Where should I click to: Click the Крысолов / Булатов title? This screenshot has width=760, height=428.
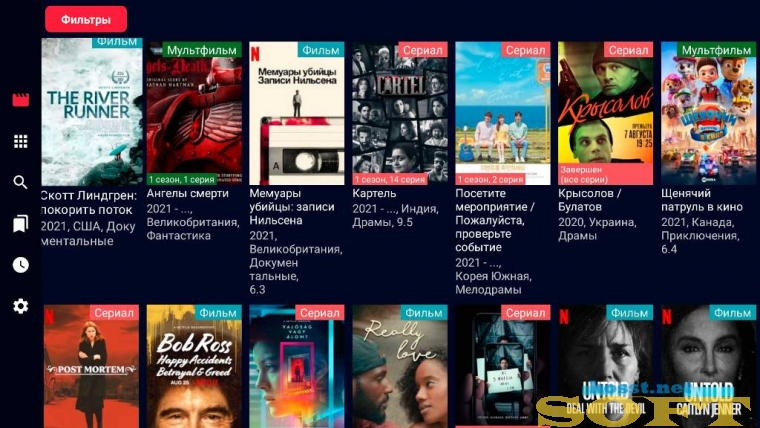589,200
